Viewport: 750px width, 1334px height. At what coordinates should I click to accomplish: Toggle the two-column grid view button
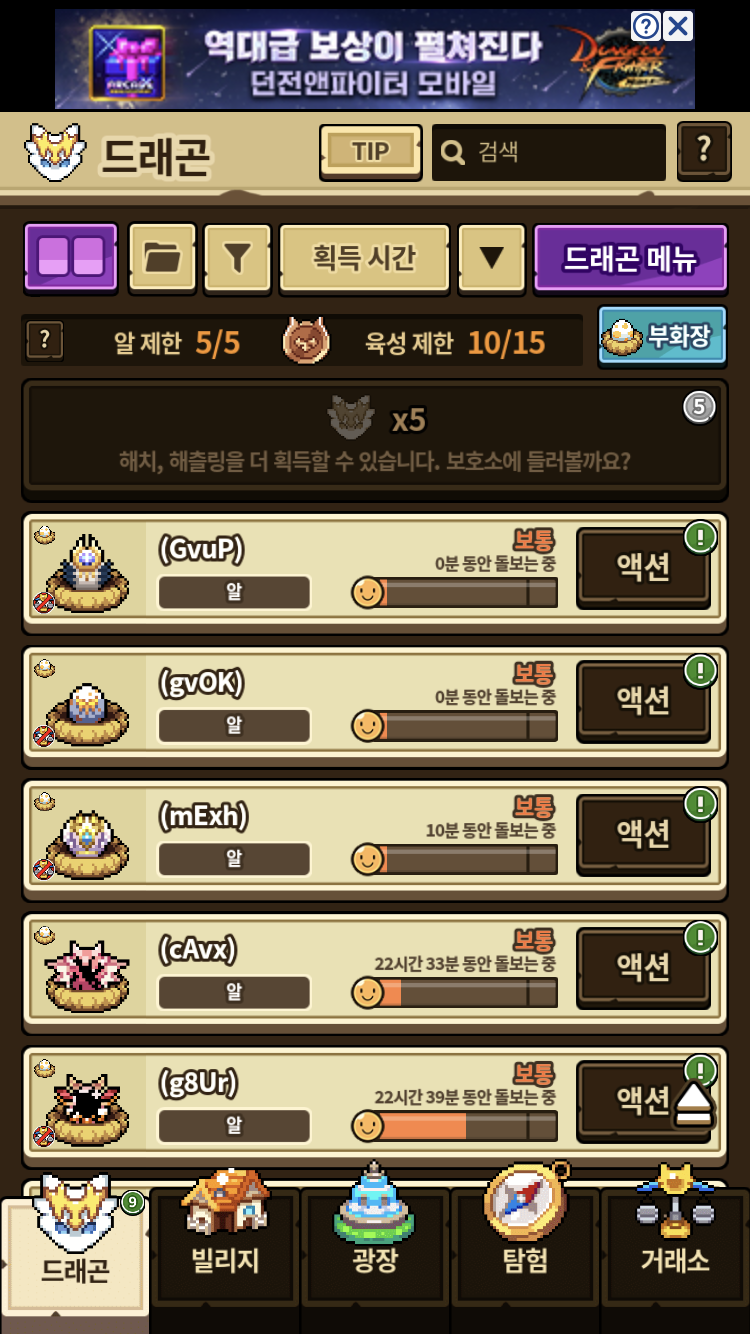click(70, 257)
